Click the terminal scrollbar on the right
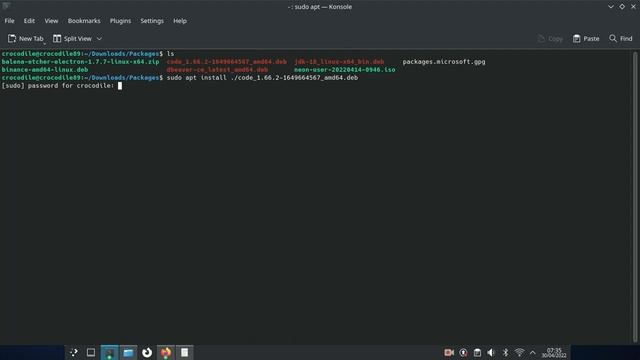 pos(635,196)
